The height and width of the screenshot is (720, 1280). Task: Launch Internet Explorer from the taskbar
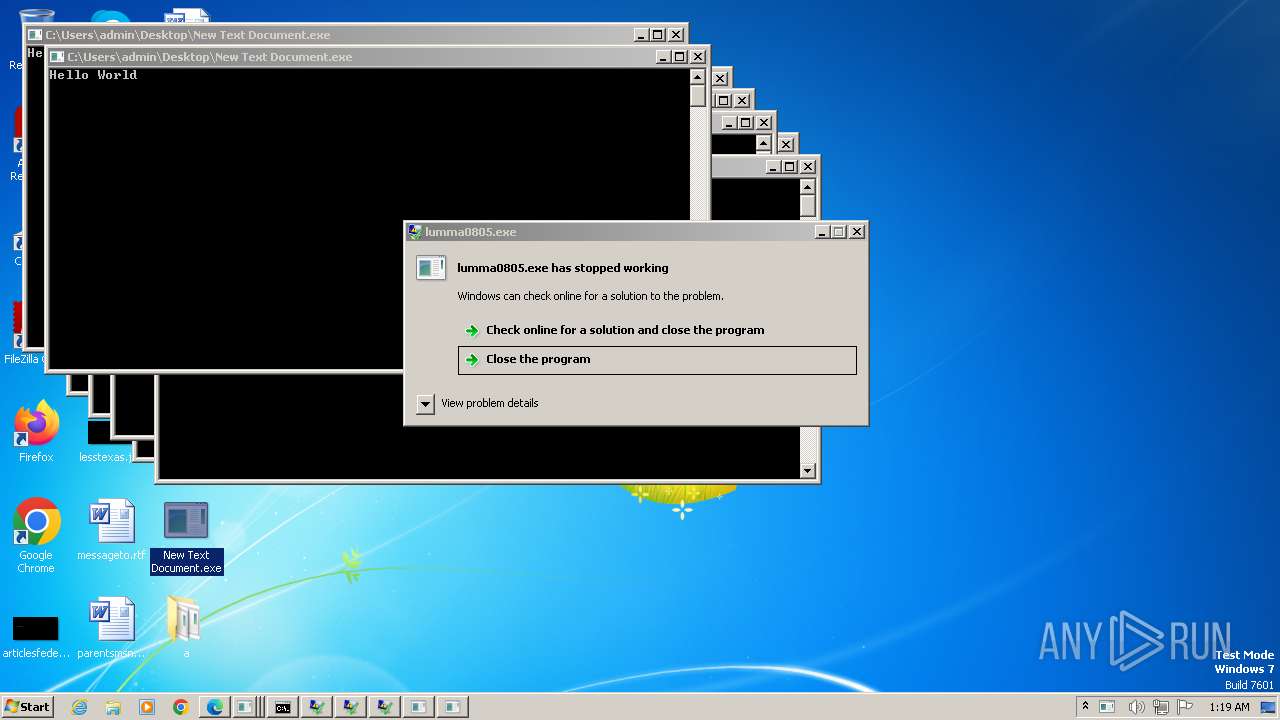point(79,707)
